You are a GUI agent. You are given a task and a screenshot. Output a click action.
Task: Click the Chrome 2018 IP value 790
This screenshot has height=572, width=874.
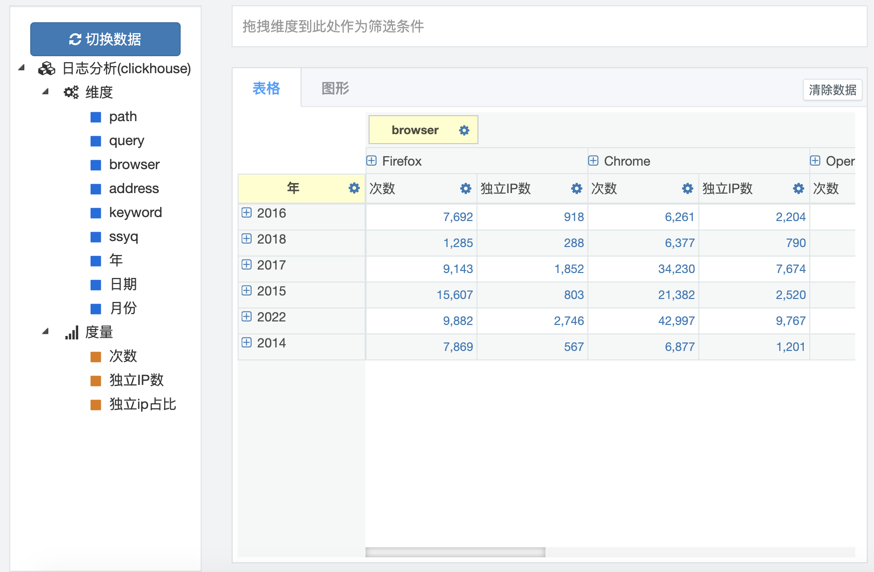click(795, 243)
